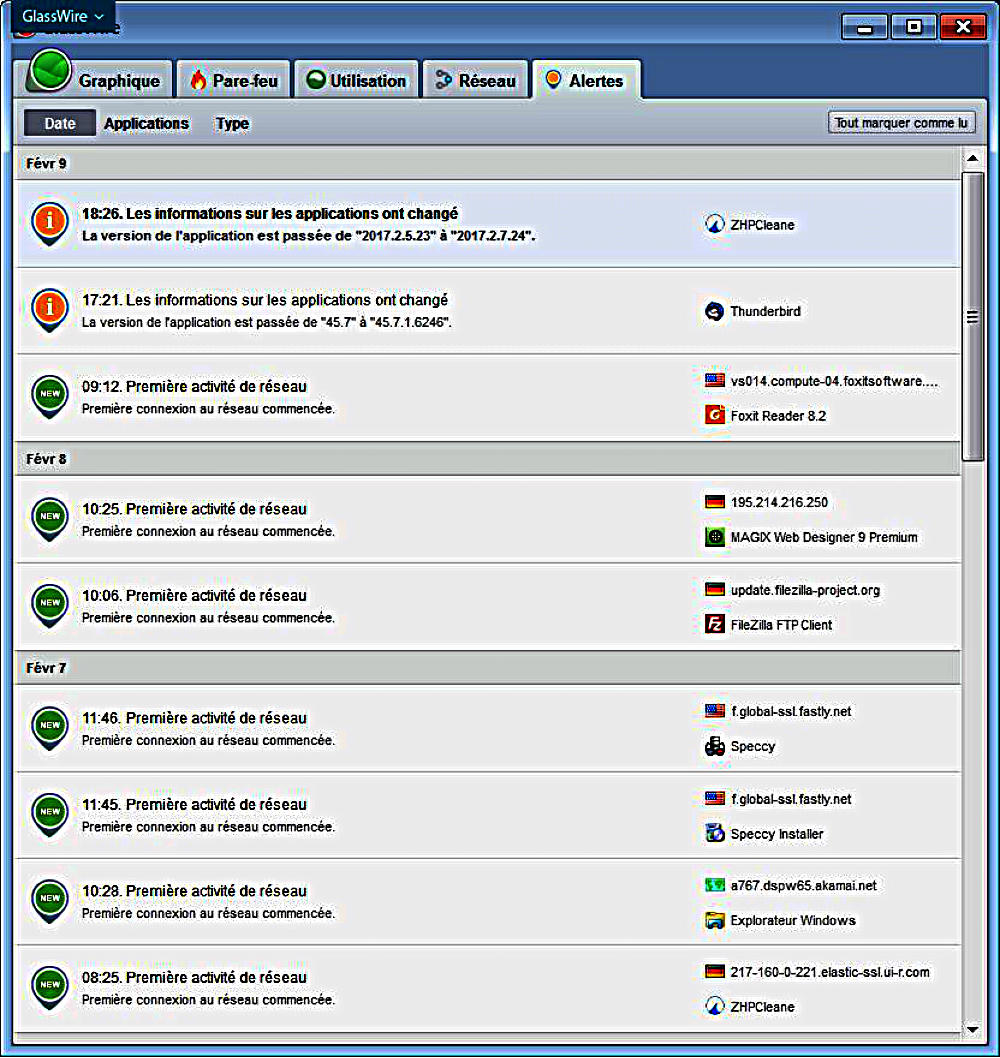Sort alerts by Date

pyautogui.click(x=59, y=123)
